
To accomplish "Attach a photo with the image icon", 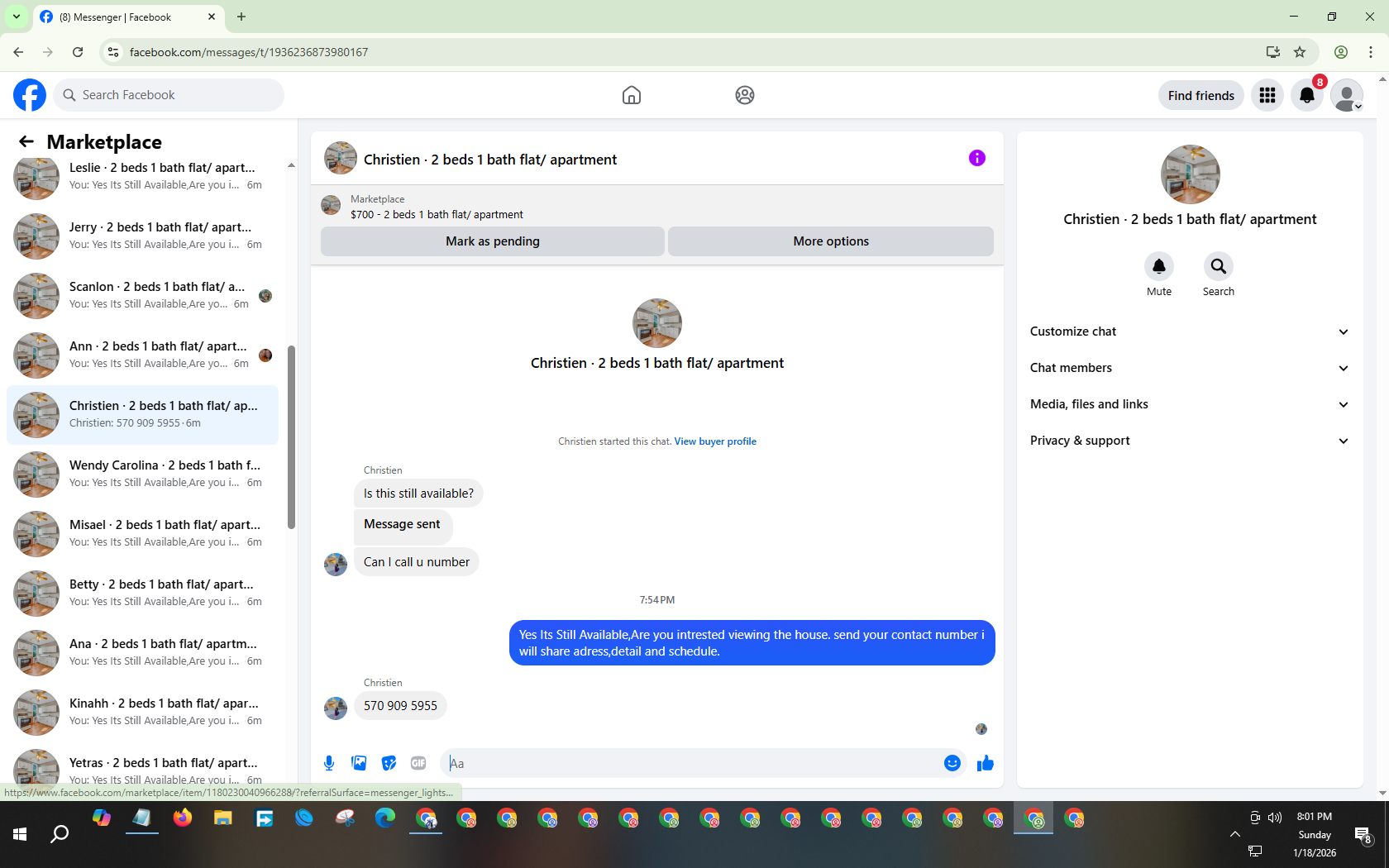I will click(359, 763).
